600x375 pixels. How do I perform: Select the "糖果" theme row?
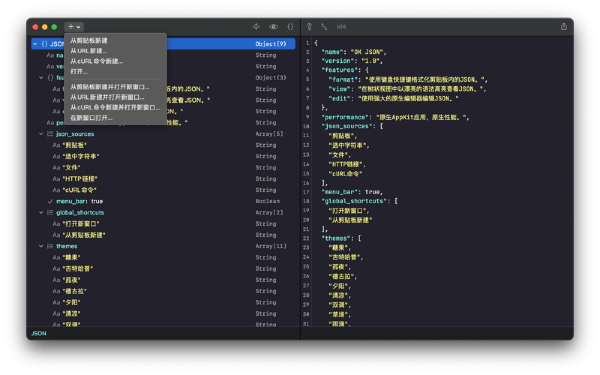pyautogui.click(x=163, y=258)
